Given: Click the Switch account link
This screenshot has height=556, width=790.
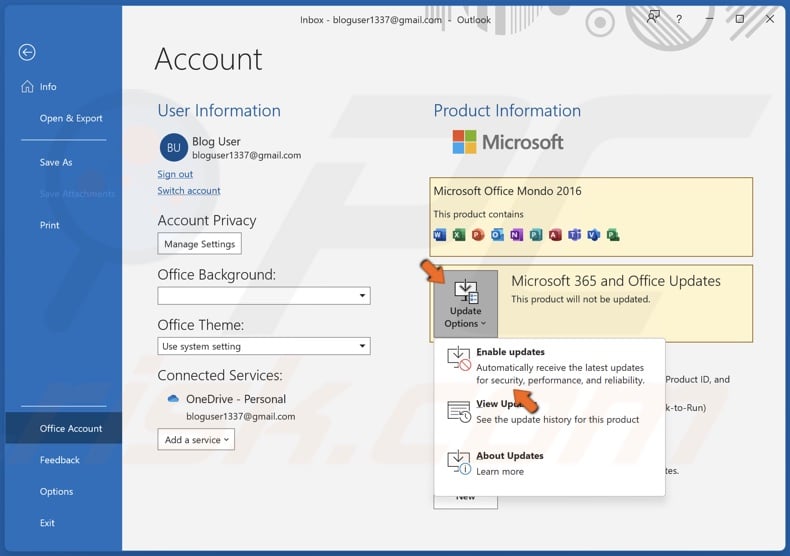Looking at the screenshot, I should click(189, 190).
